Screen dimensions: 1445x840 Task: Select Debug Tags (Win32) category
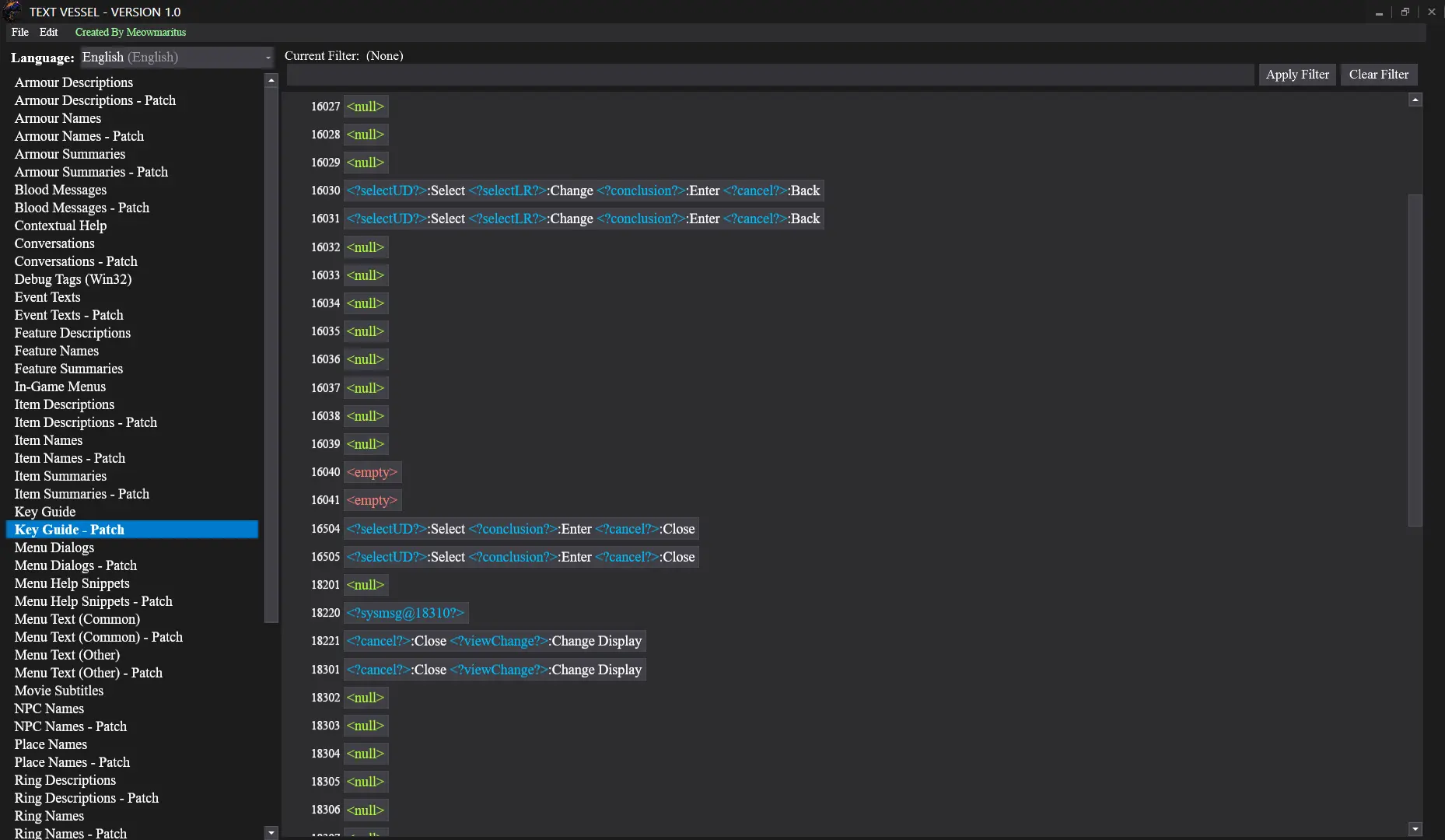pyautogui.click(x=73, y=279)
